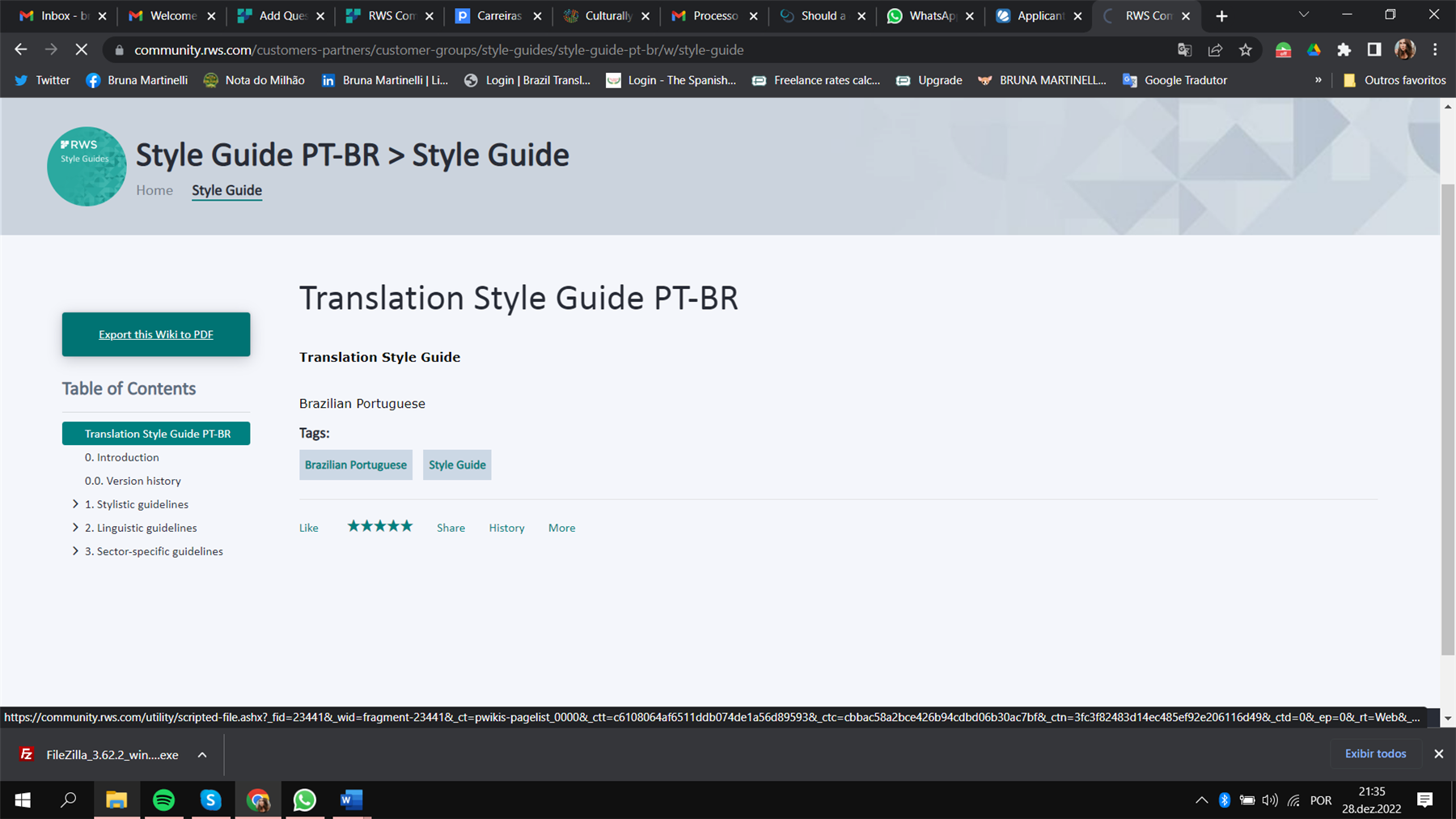
Task: Select the Style Guide navigation item
Action: click(226, 190)
